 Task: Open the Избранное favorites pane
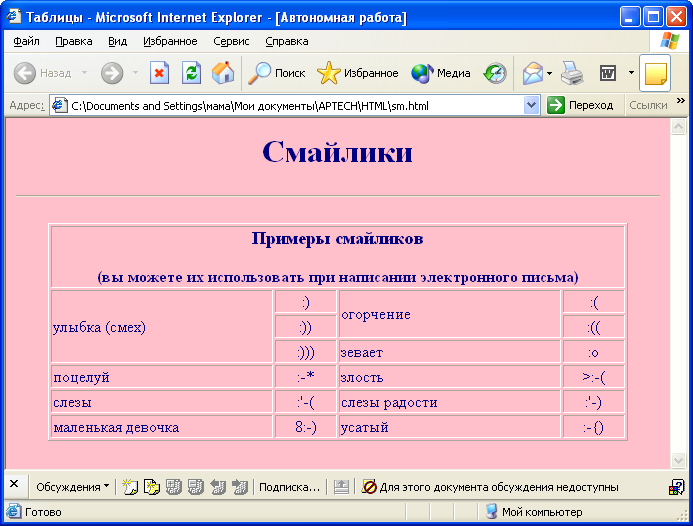click(x=357, y=73)
